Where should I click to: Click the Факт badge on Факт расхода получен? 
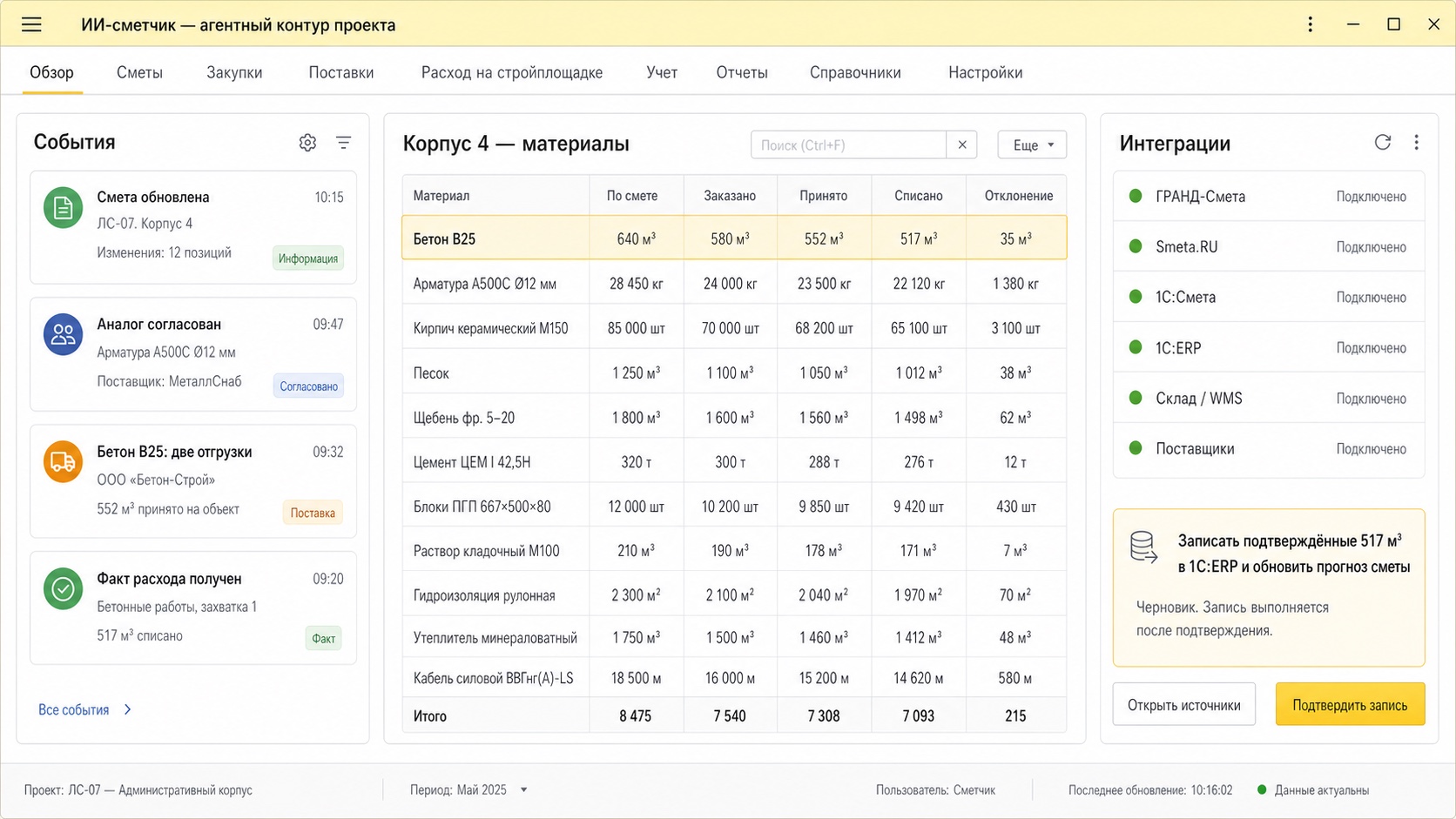click(323, 638)
